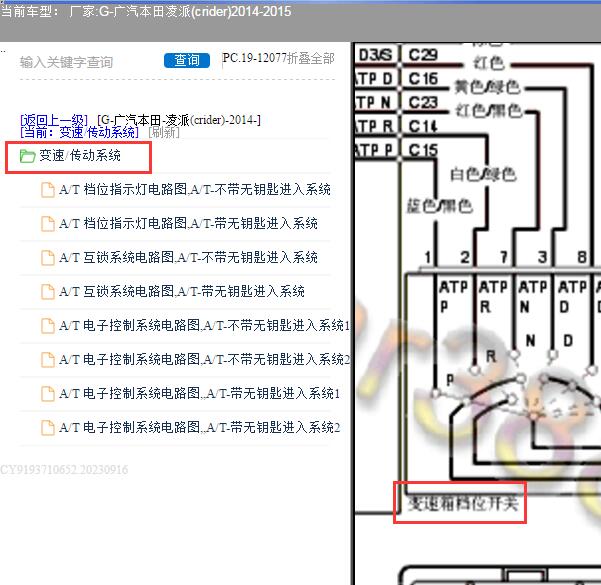Viewport: 601px width, 585px height.
Task: Click the 折叠全部 collapse-all link
Action: 311,58
